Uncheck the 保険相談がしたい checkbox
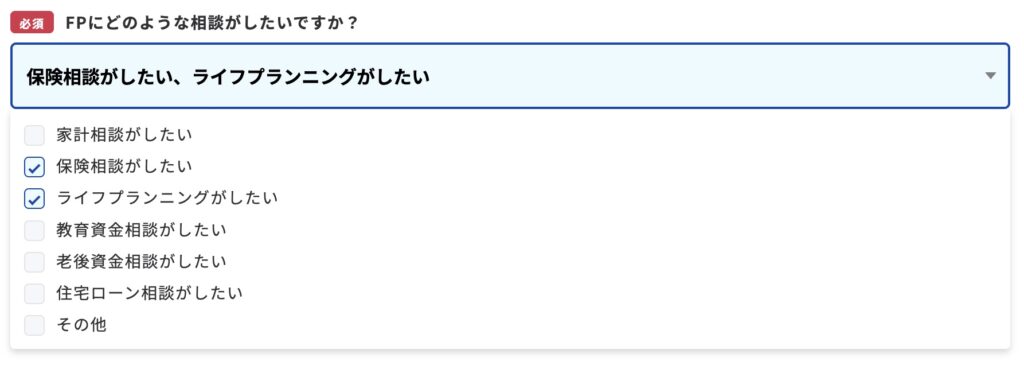The height and width of the screenshot is (365, 1024). coord(35,167)
